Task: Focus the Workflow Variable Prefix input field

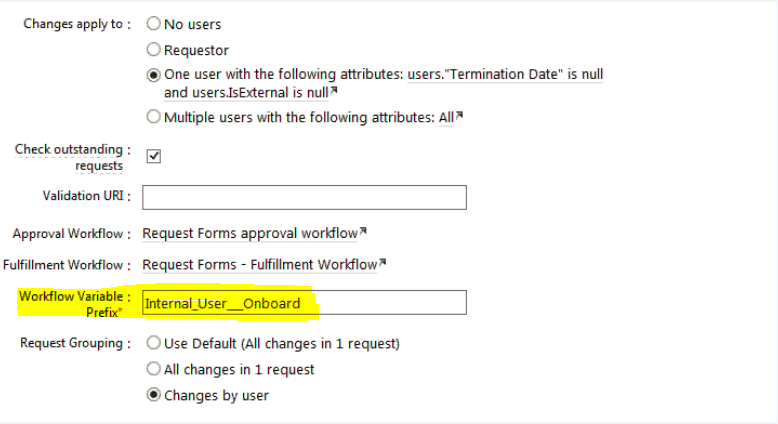Action: click(x=304, y=302)
